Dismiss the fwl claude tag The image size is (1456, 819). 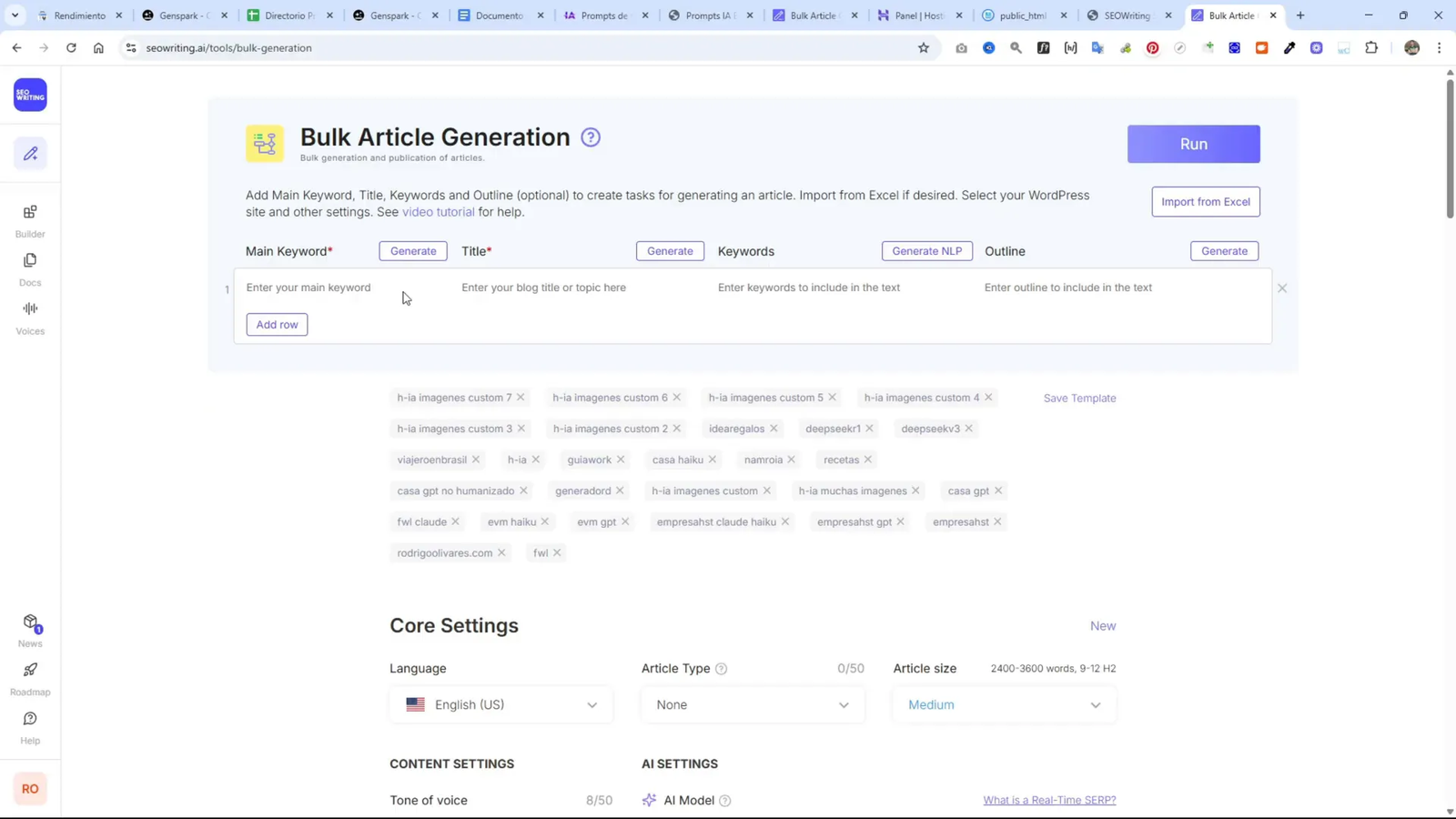click(x=455, y=521)
